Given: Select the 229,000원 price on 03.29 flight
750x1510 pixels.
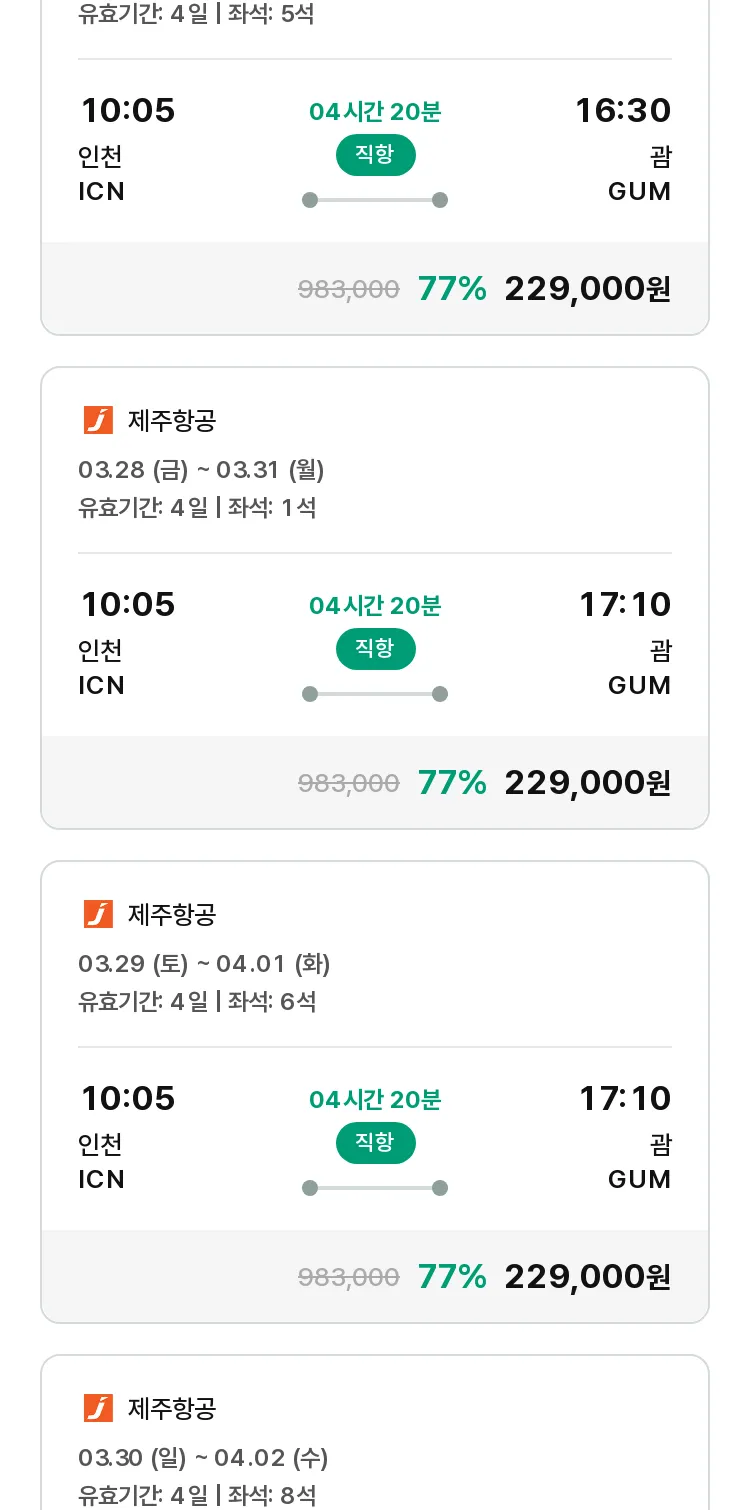Looking at the screenshot, I should click(x=587, y=1277).
